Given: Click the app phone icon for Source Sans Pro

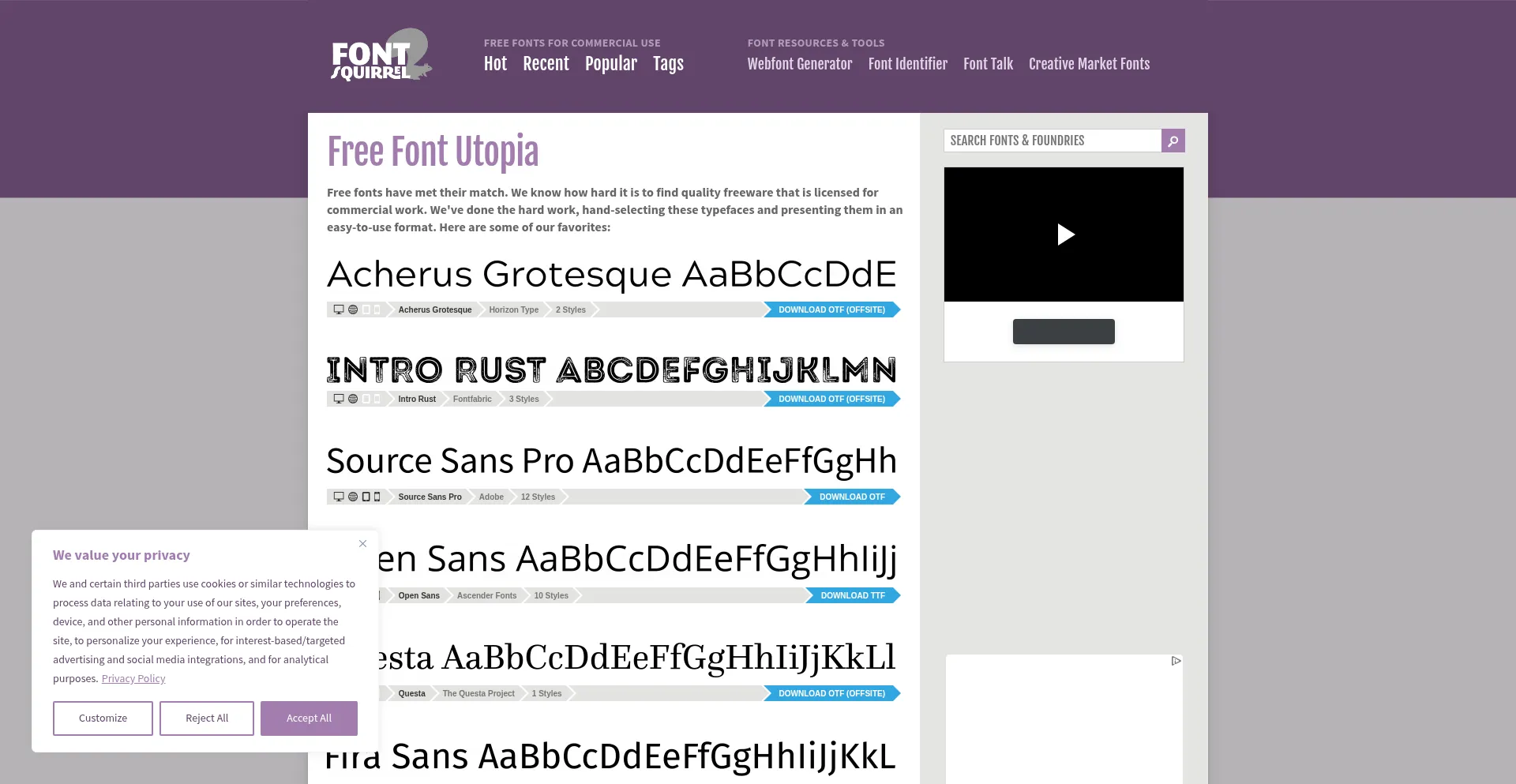Looking at the screenshot, I should [377, 497].
